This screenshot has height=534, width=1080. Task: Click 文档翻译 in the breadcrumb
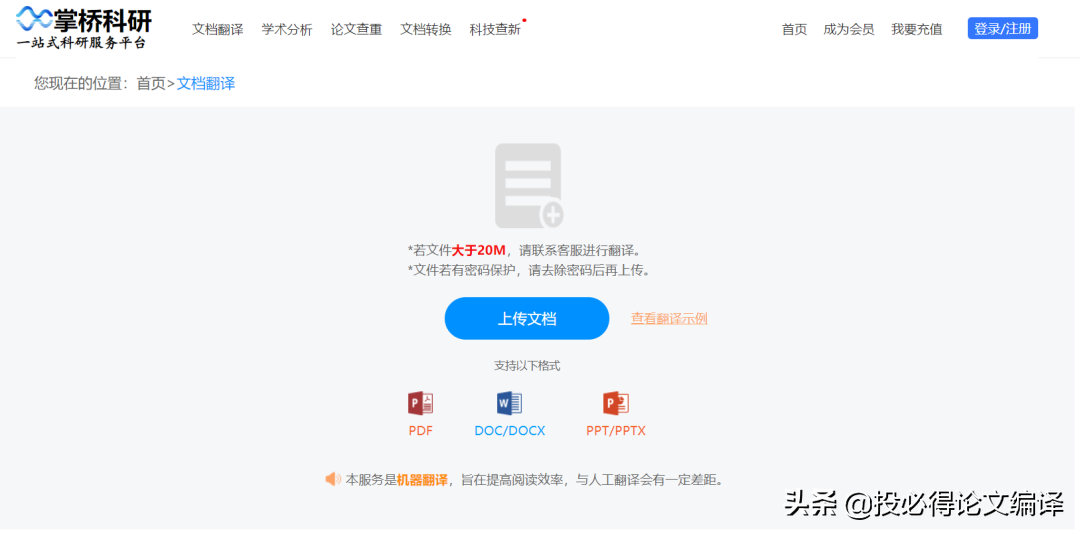206,83
